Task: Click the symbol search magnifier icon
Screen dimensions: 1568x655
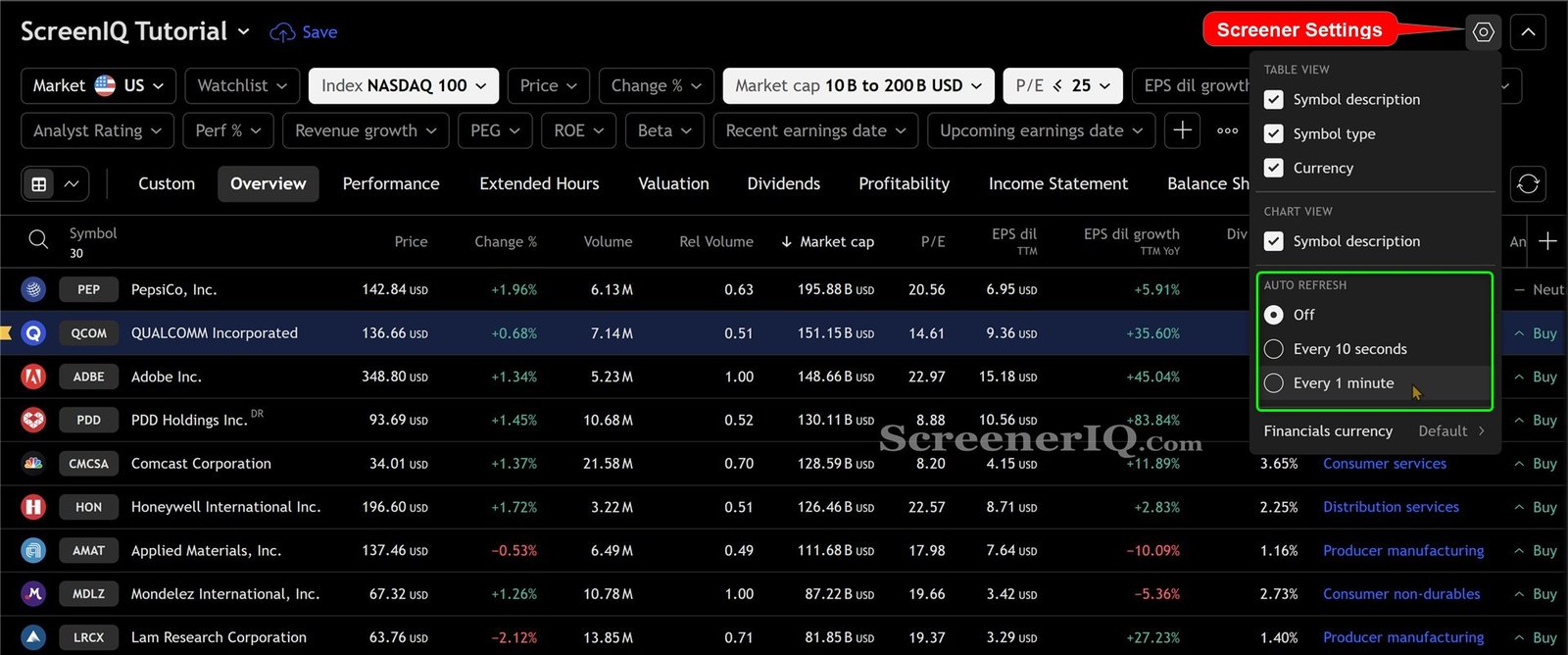Action: pyautogui.click(x=37, y=240)
